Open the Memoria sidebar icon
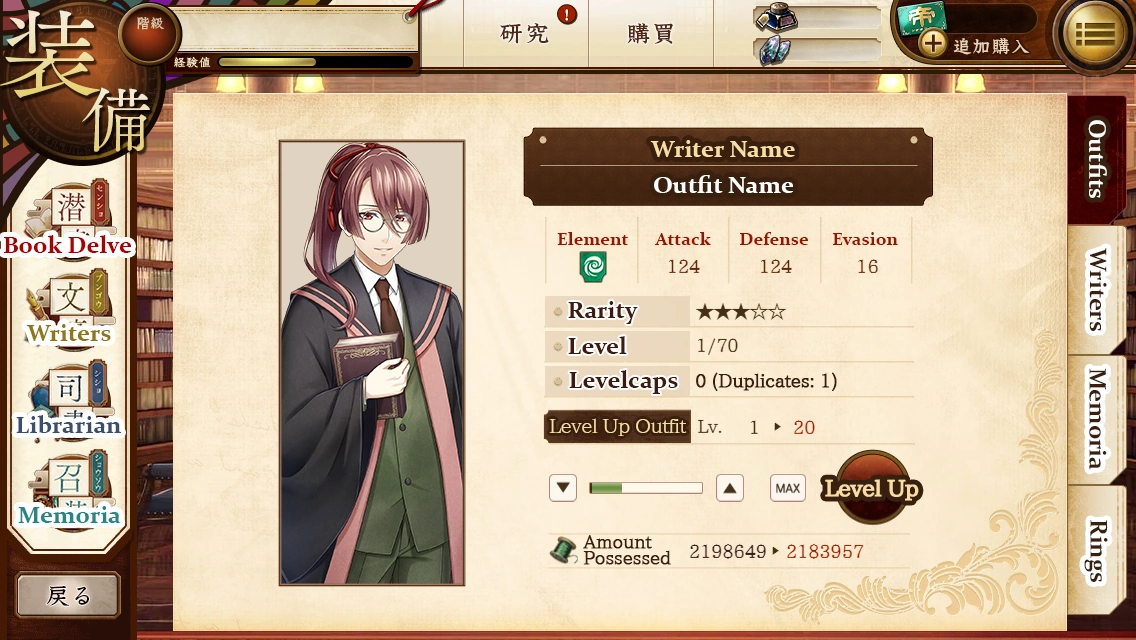Viewport: 1136px width, 640px height. coord(69,491)
